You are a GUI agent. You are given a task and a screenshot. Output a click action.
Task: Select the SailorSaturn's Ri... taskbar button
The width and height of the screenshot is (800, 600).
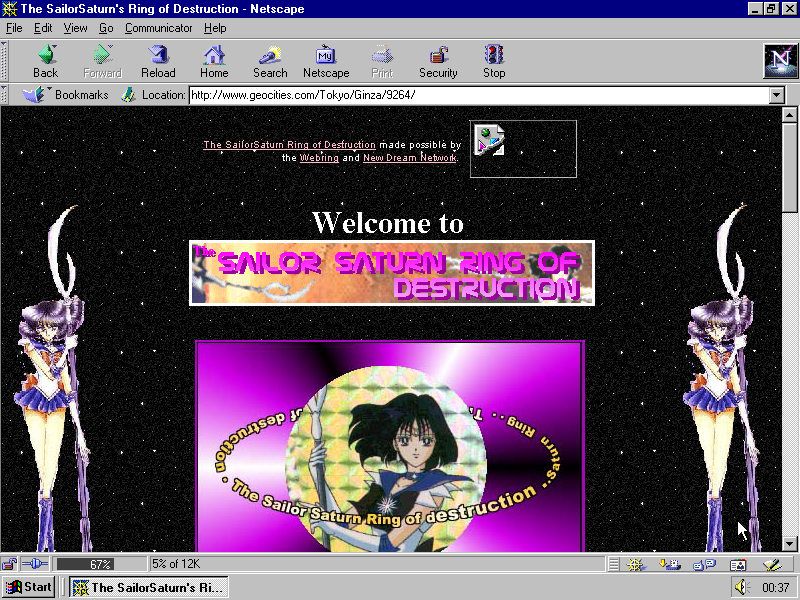pyautogui.click(x=148, y=587)
